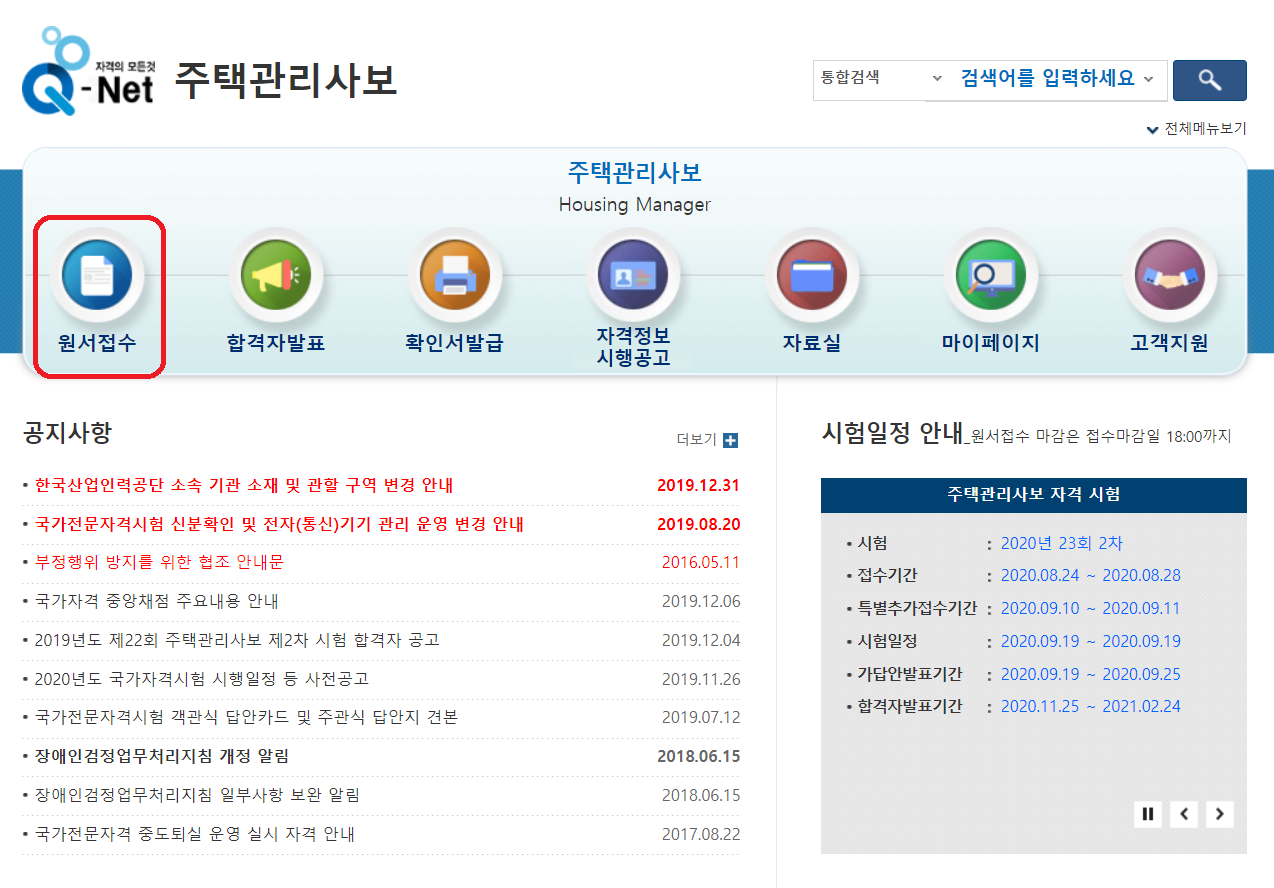
Task: Click the 더보기 plus icon
Action: click(x=730, y=440)
